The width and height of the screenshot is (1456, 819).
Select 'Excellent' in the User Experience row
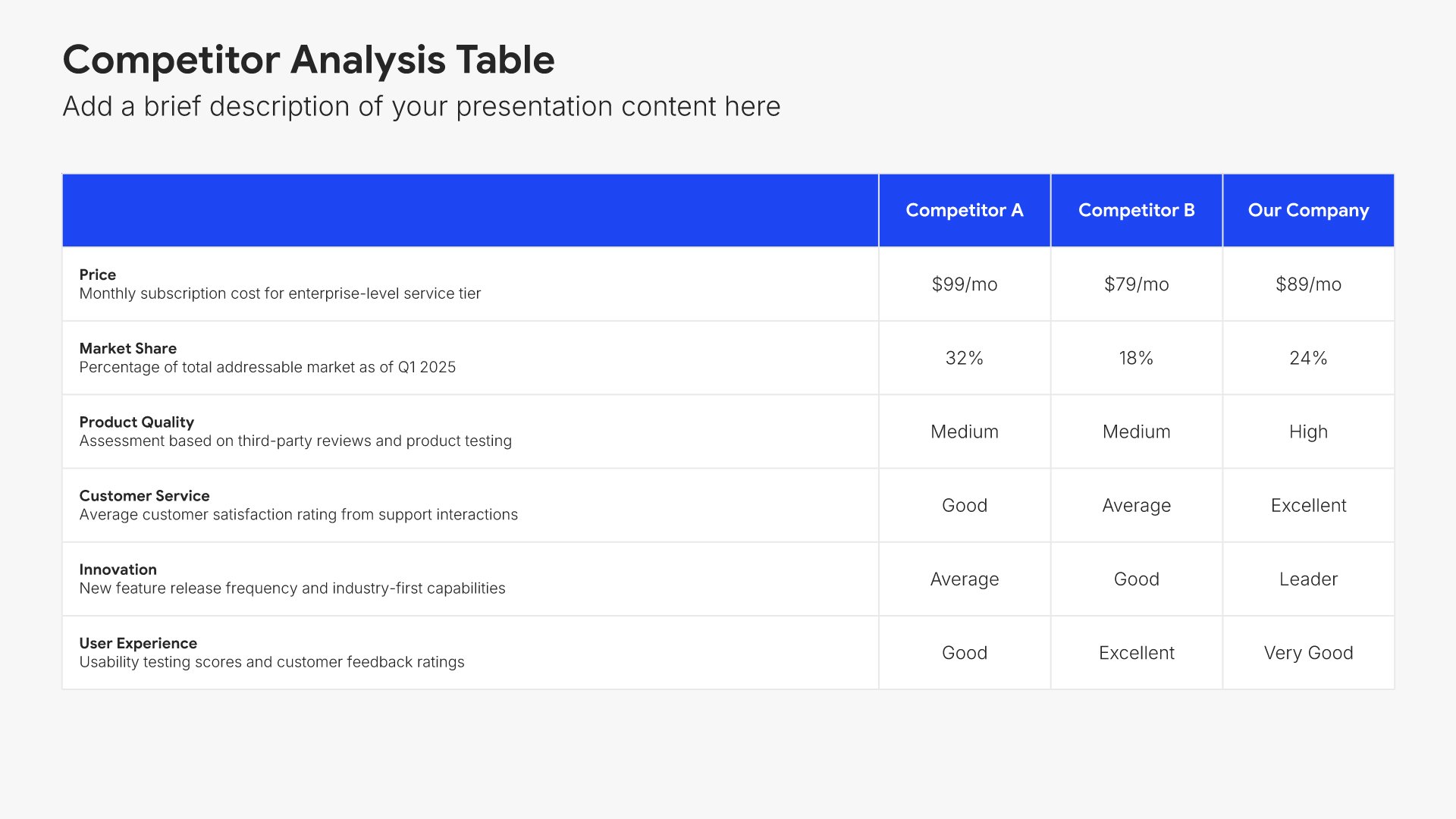1137,653
